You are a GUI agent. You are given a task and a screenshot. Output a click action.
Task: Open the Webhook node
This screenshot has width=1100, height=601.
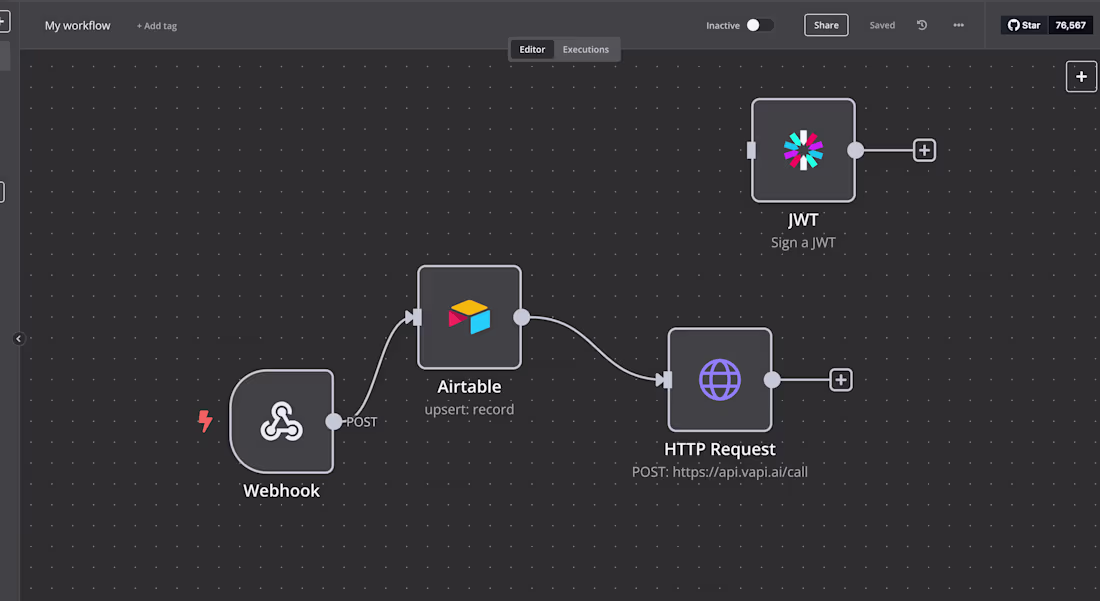coord(282,421)
